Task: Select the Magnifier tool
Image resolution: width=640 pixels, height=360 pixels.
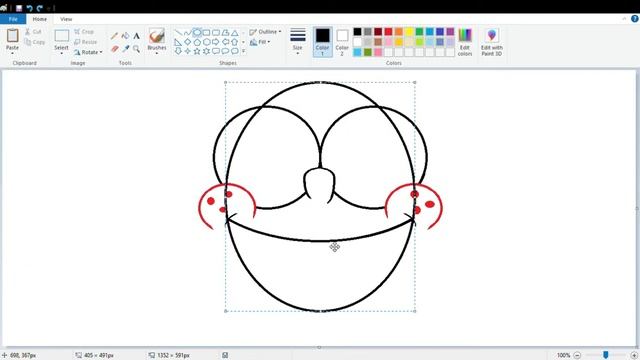Action: coord(136,49)
